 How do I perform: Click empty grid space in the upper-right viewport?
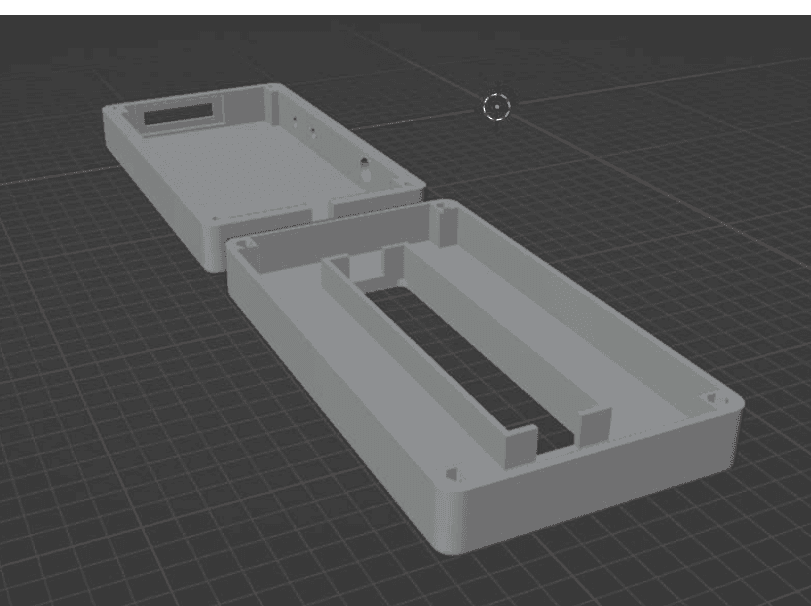pyautogui.click(x=700, y=100)
